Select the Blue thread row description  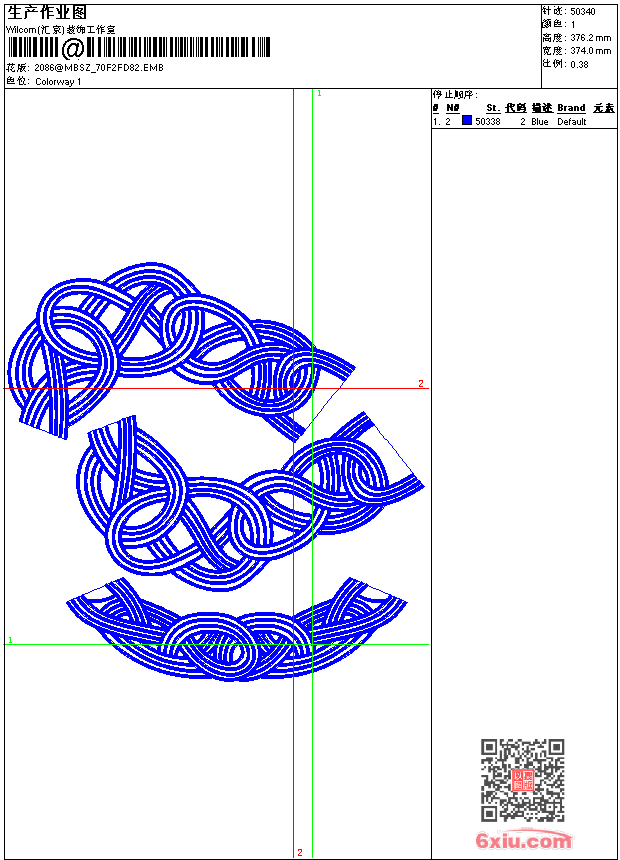tap(539, 122)
